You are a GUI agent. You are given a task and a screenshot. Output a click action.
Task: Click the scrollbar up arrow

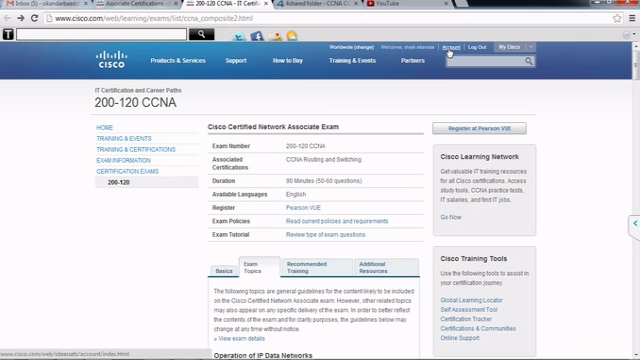(x=636, y=47)
